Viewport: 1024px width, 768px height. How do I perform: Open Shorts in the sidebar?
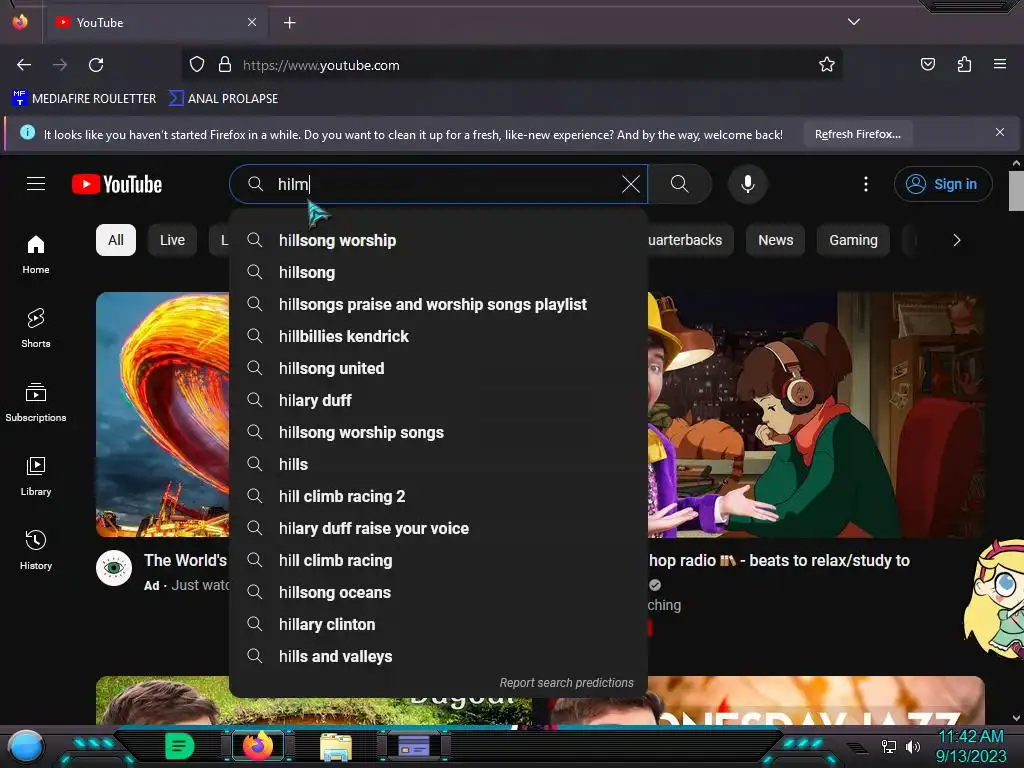pos(36,328)
